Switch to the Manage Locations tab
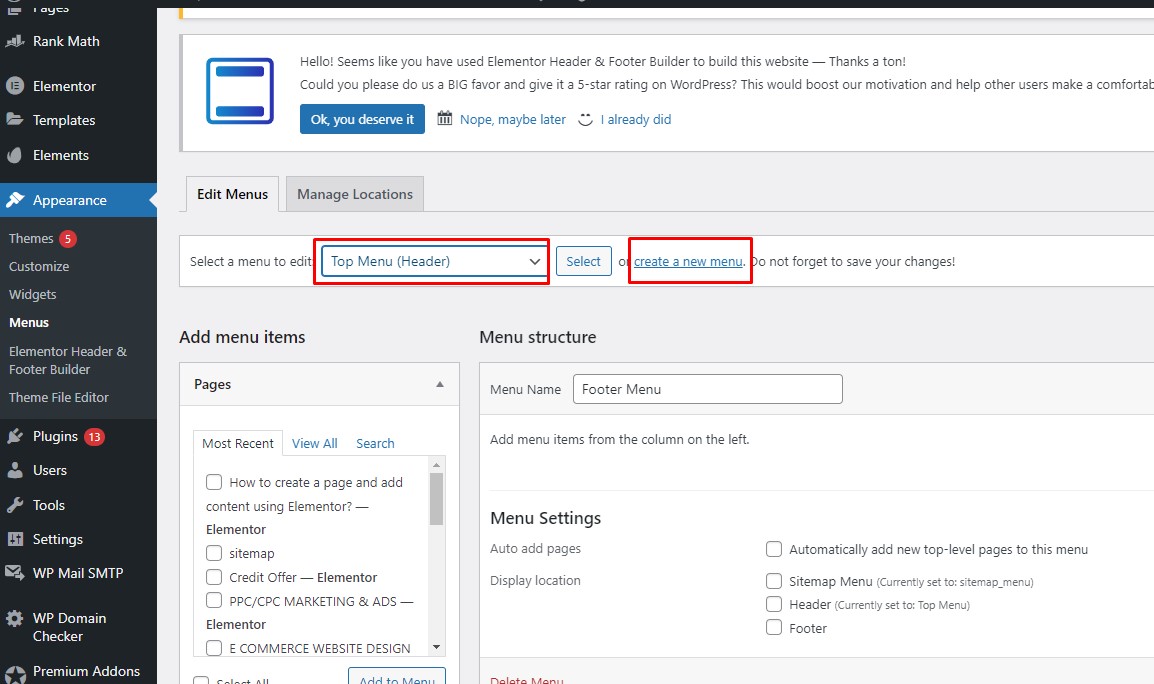1154x684 pixels. click(x=355, y=194)
